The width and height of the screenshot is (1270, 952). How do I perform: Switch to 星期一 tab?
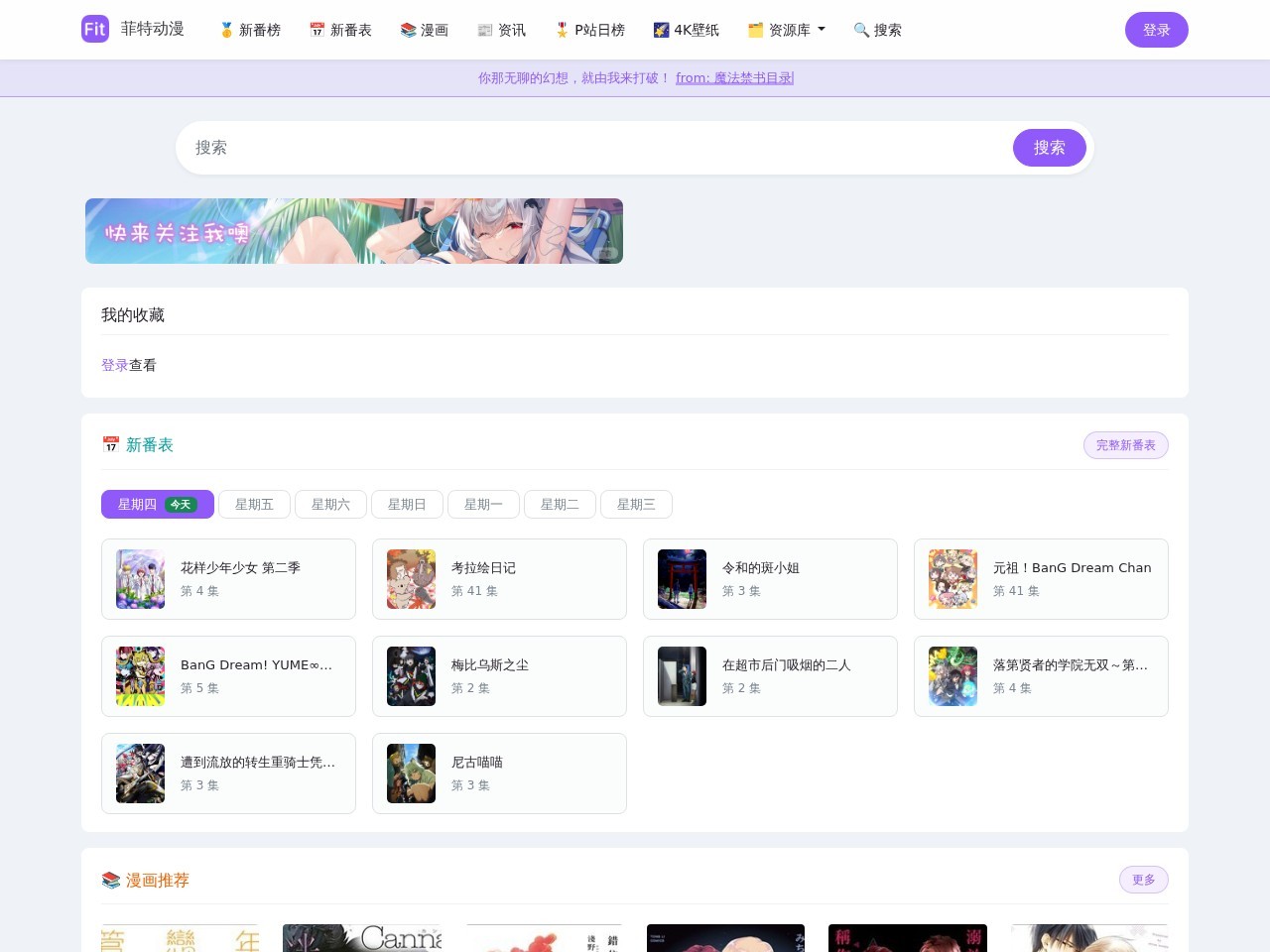click(483, 504)
